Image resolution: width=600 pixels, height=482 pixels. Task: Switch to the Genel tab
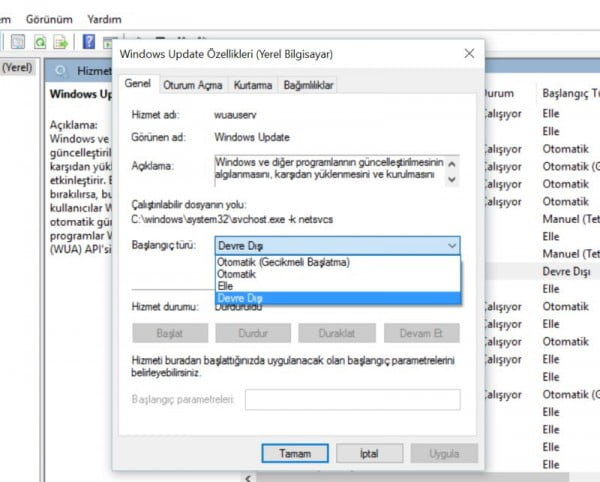tap(138, 83)
